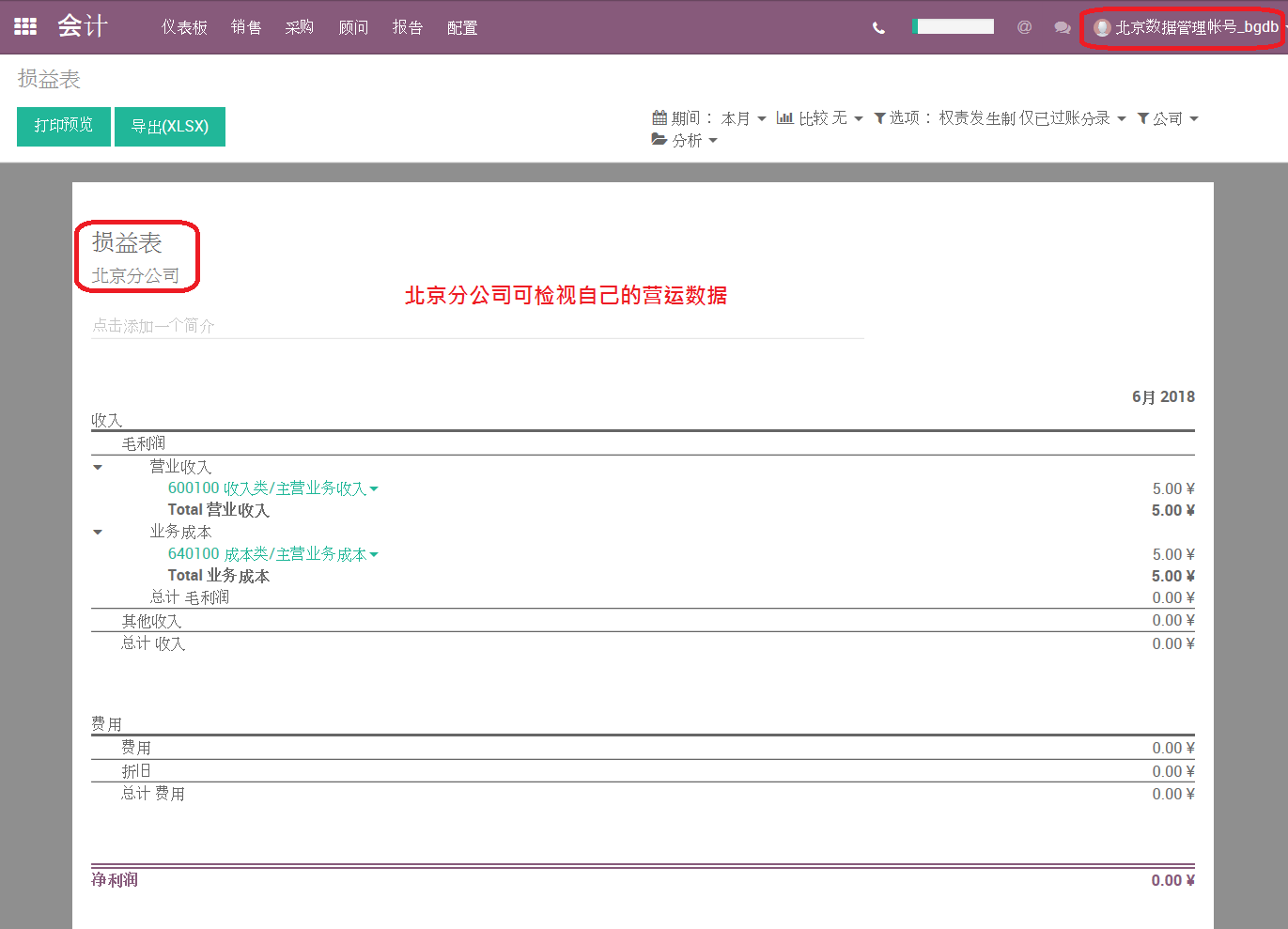Click the 打印预览 button
Screen dimensions: 1288x929
pos(64,126)
